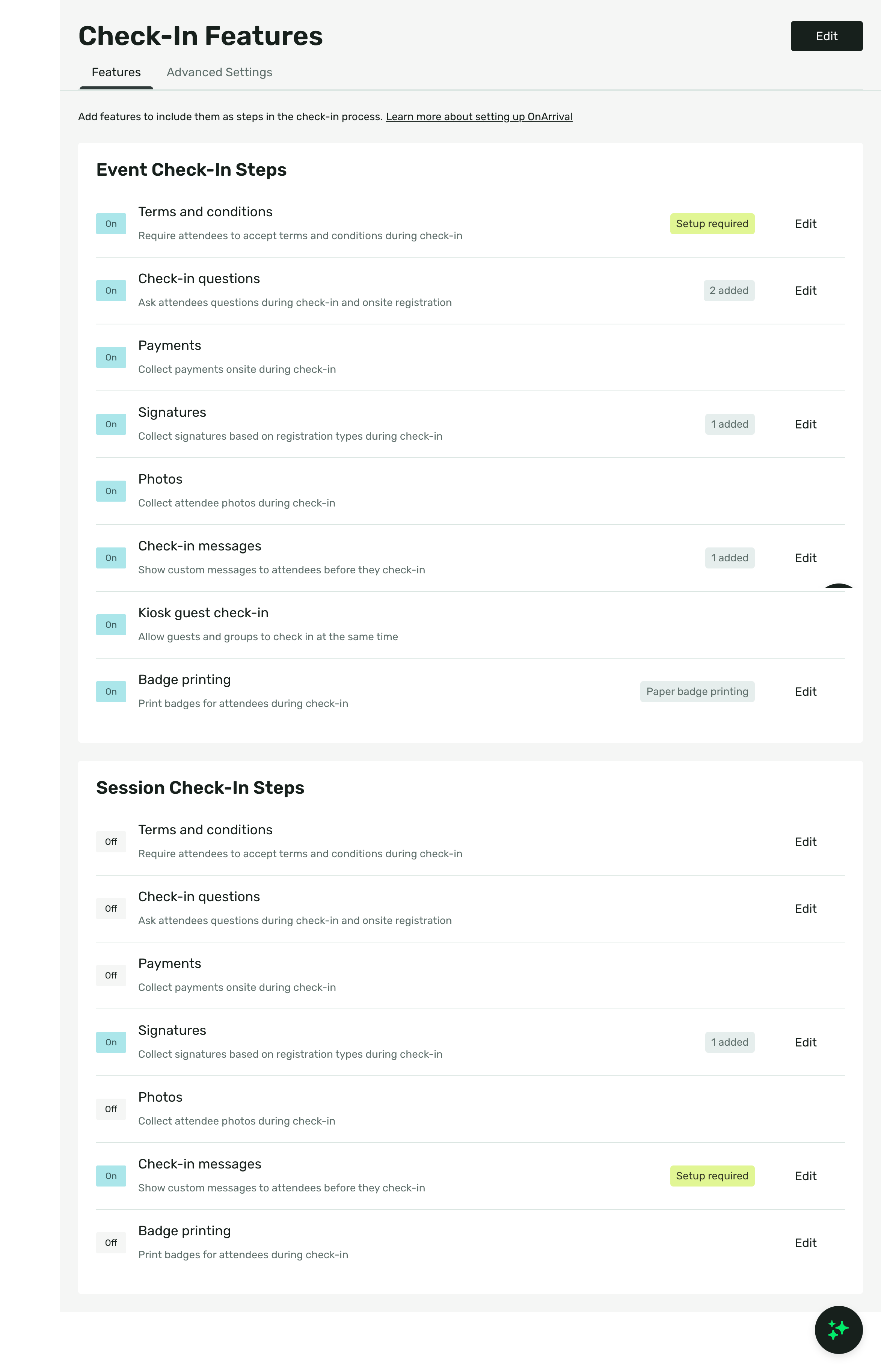Click the Paper badge printing tag

click(697, 691)
